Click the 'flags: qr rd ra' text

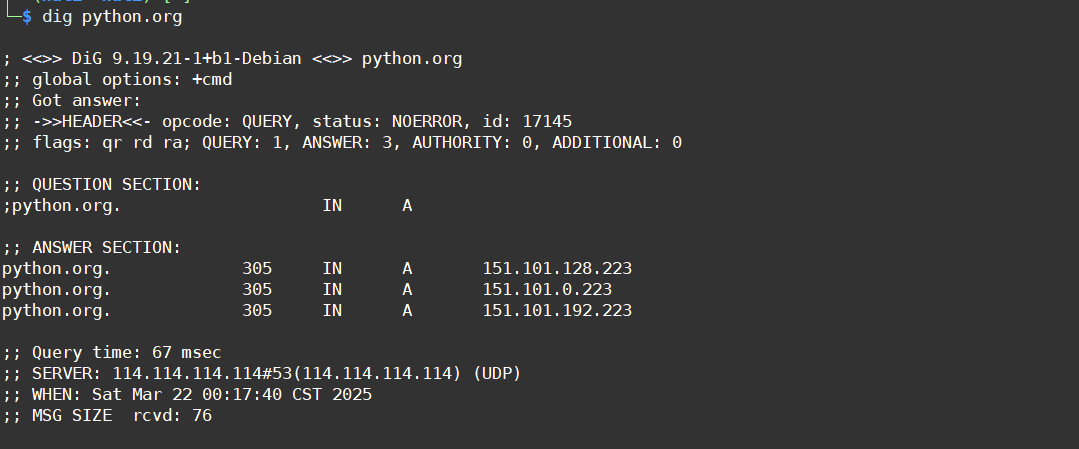(x=106, y=143)
